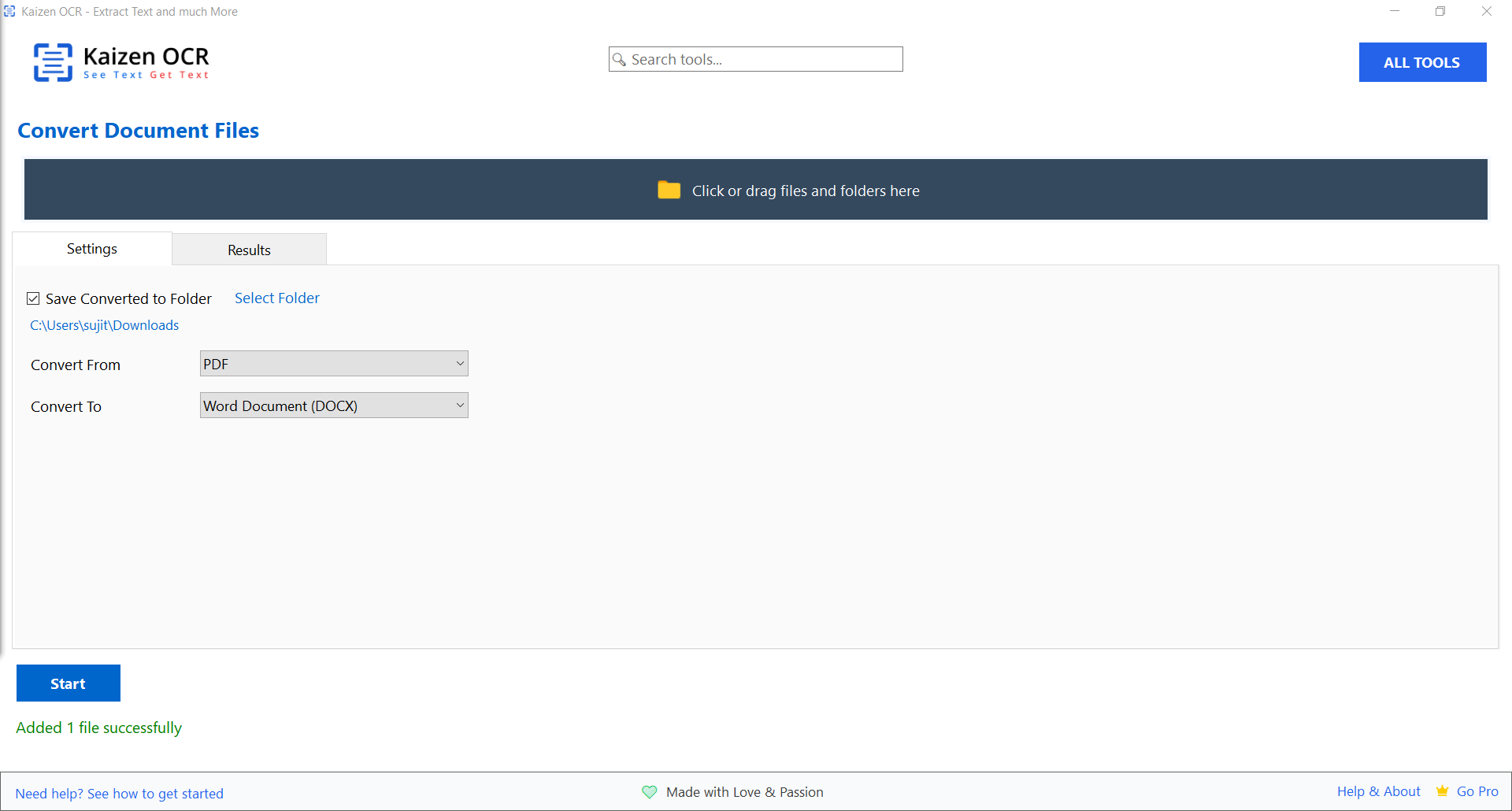Click the Kaizen OCR logo icon
Image resolution: width=1512 pixels, height=811 pixels.
point(53,62)
